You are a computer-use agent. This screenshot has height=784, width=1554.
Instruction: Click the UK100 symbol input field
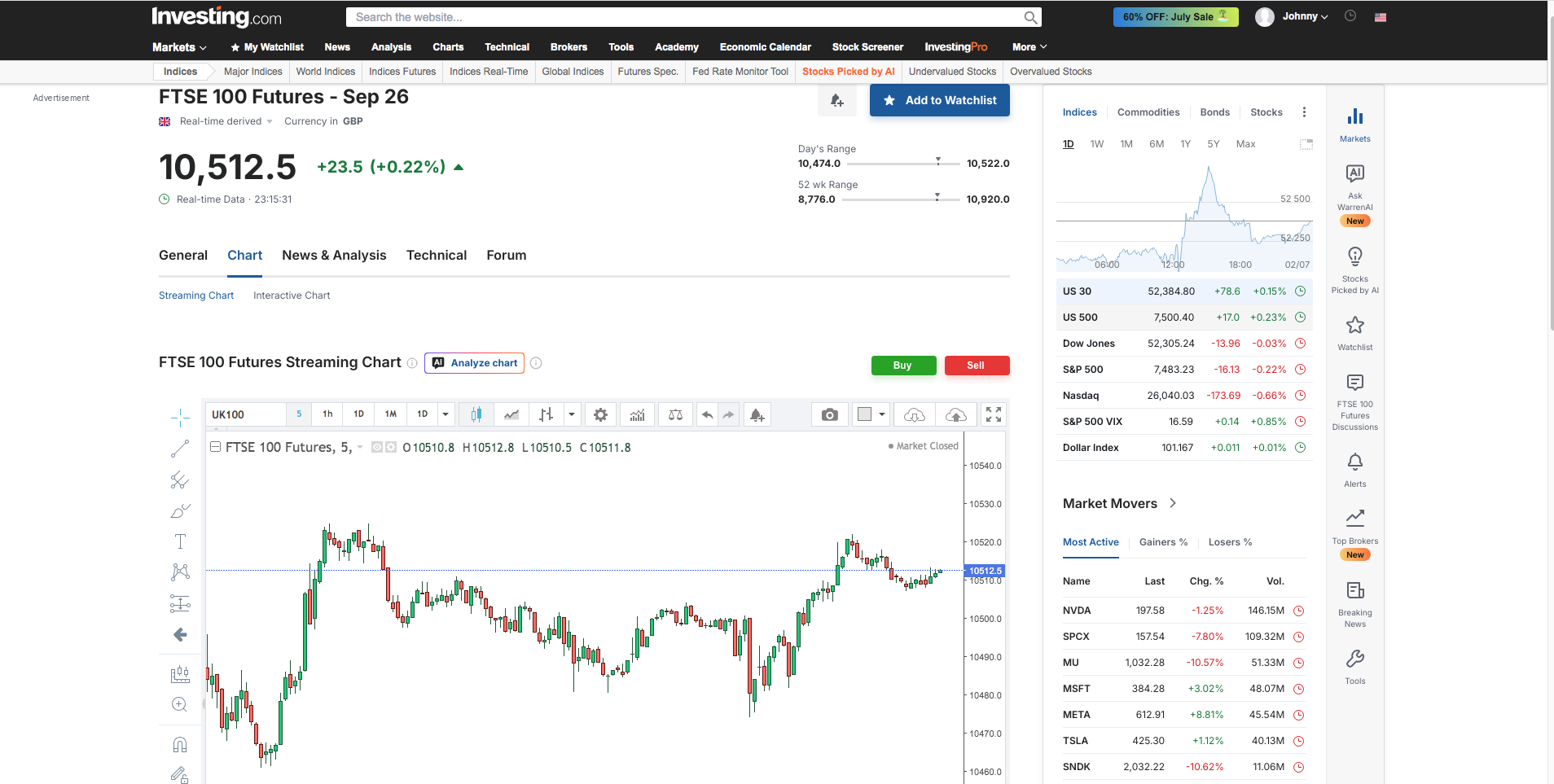(x=245, y=414)
